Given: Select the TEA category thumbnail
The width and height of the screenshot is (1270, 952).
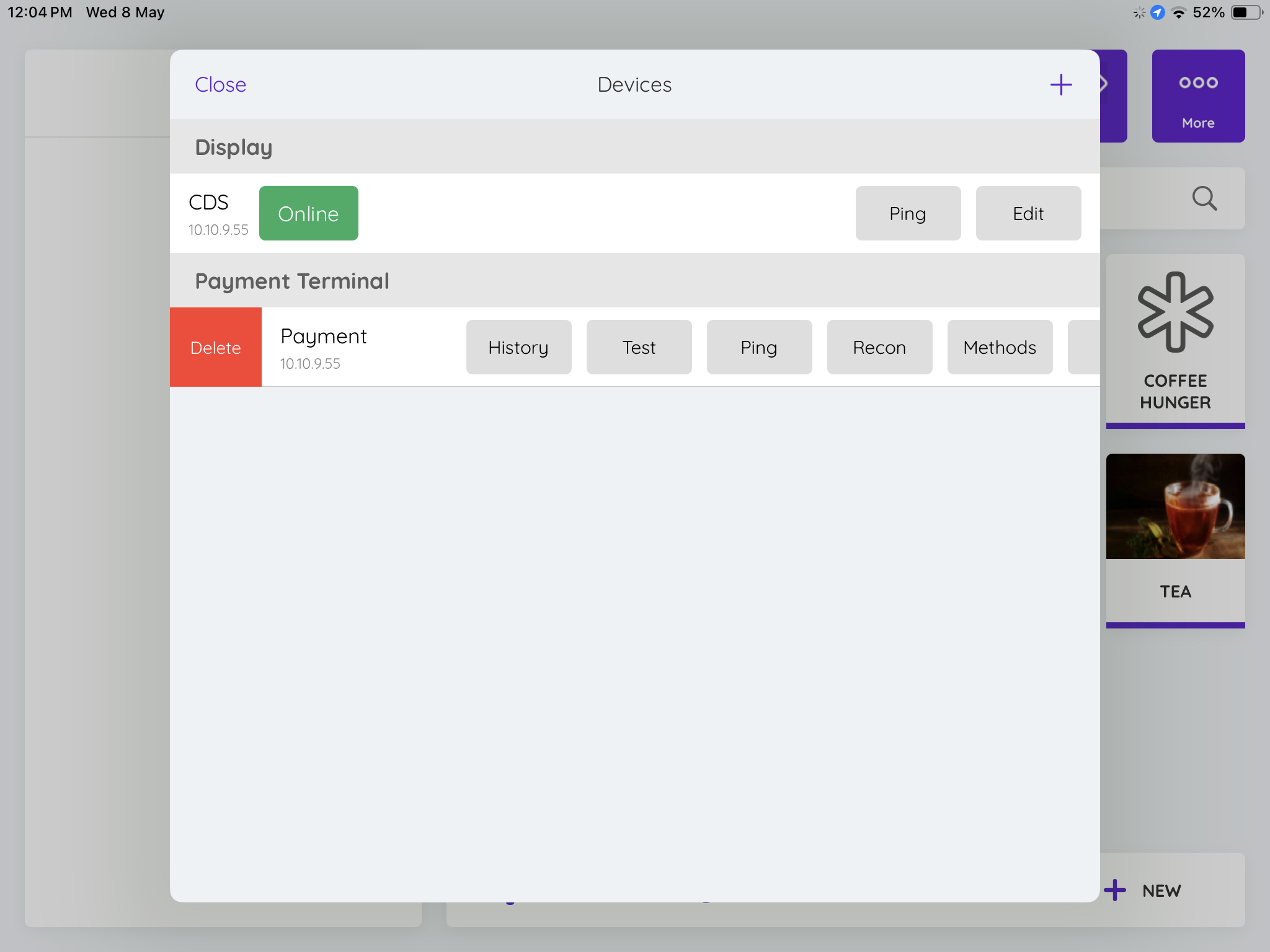Looking at the screenshot, I should point(1175,507).
